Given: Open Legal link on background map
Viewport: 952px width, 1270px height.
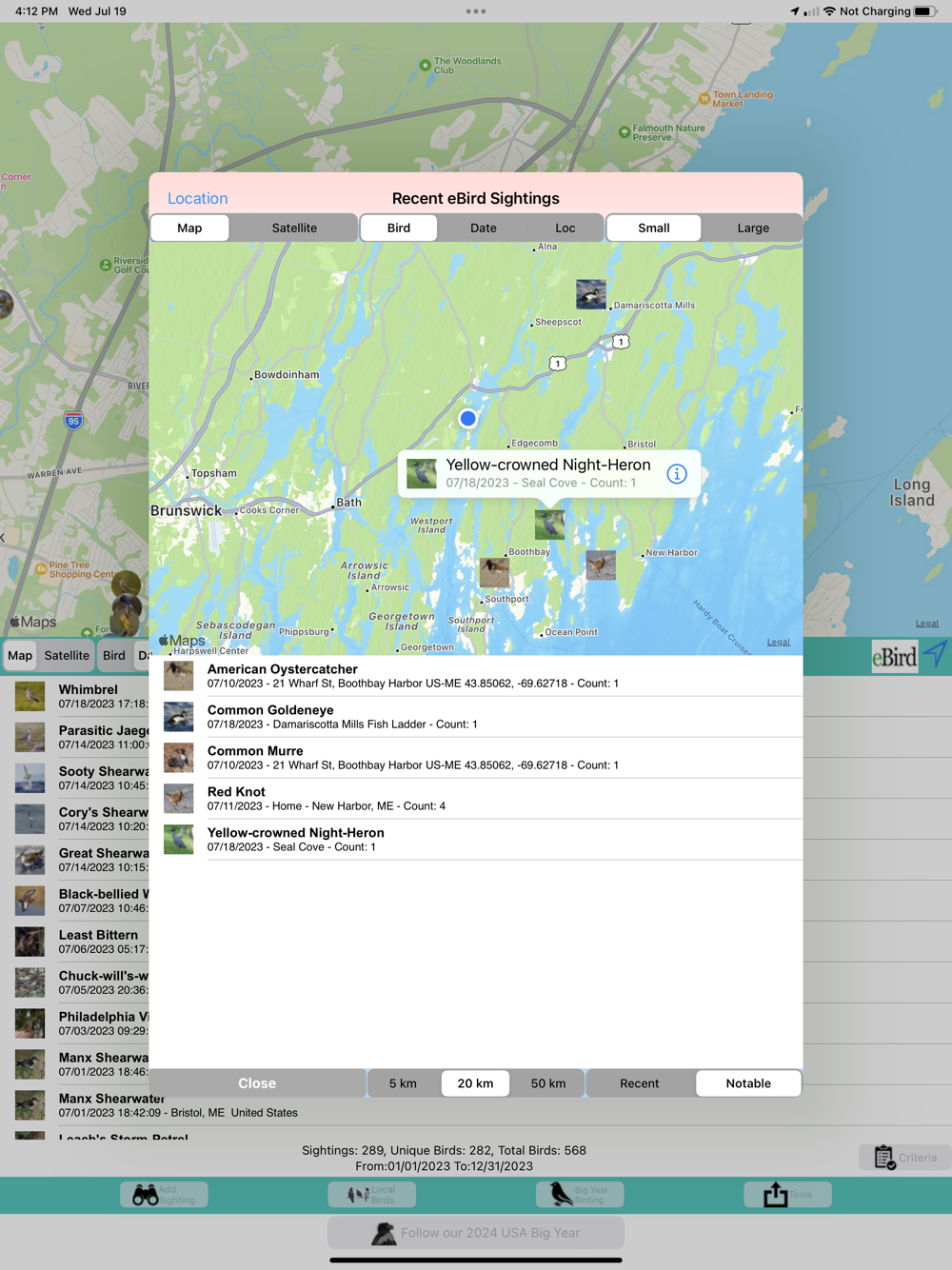Looking at the screenshot, I should point(927,624).
